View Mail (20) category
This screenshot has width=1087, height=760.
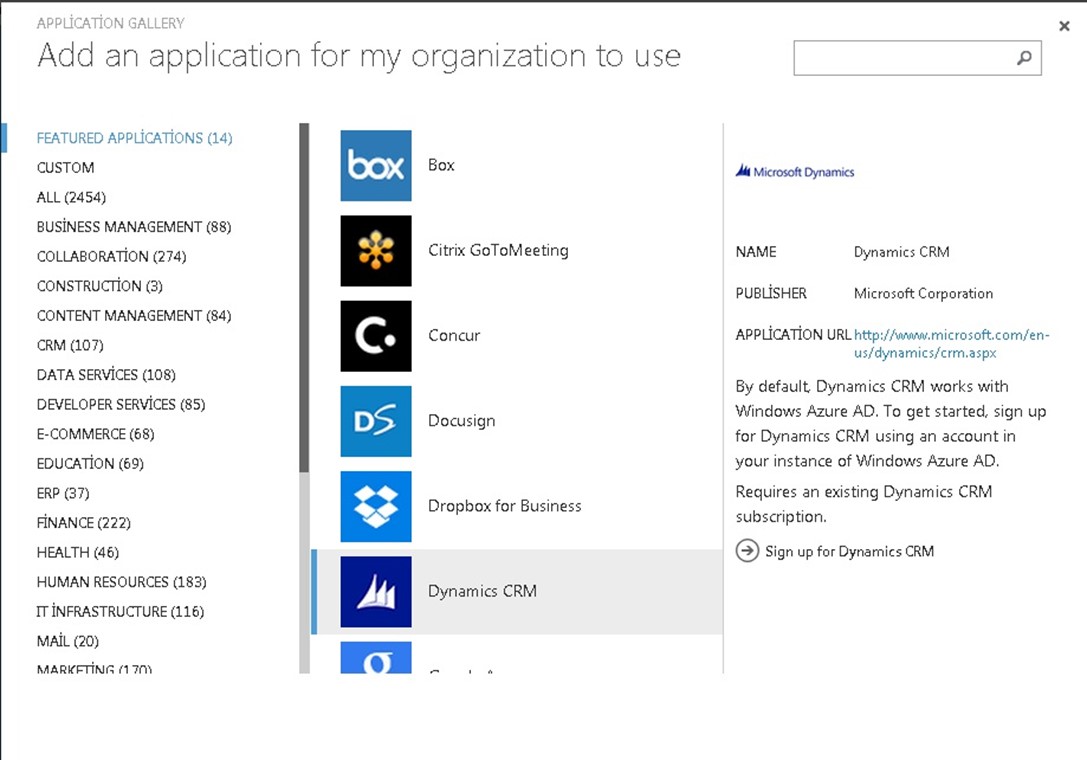point(68,641)
